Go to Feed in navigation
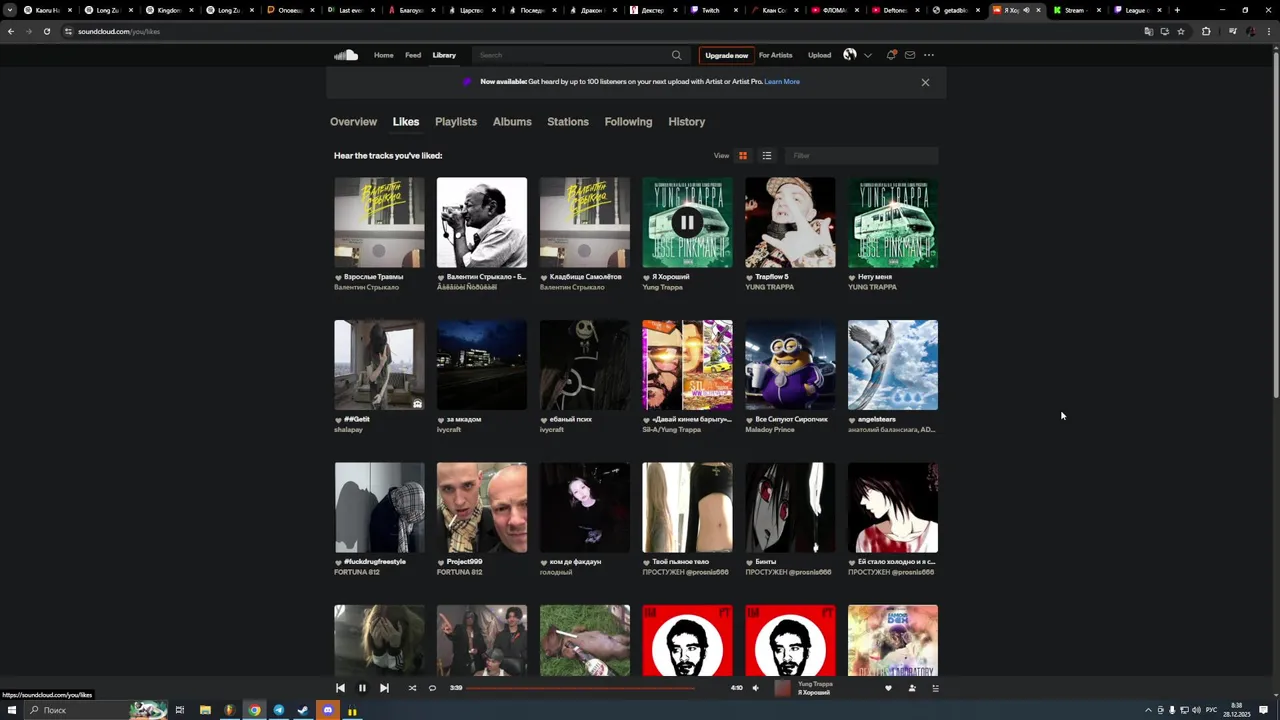This screenshot has width=1280, height=720. [413, 55]
